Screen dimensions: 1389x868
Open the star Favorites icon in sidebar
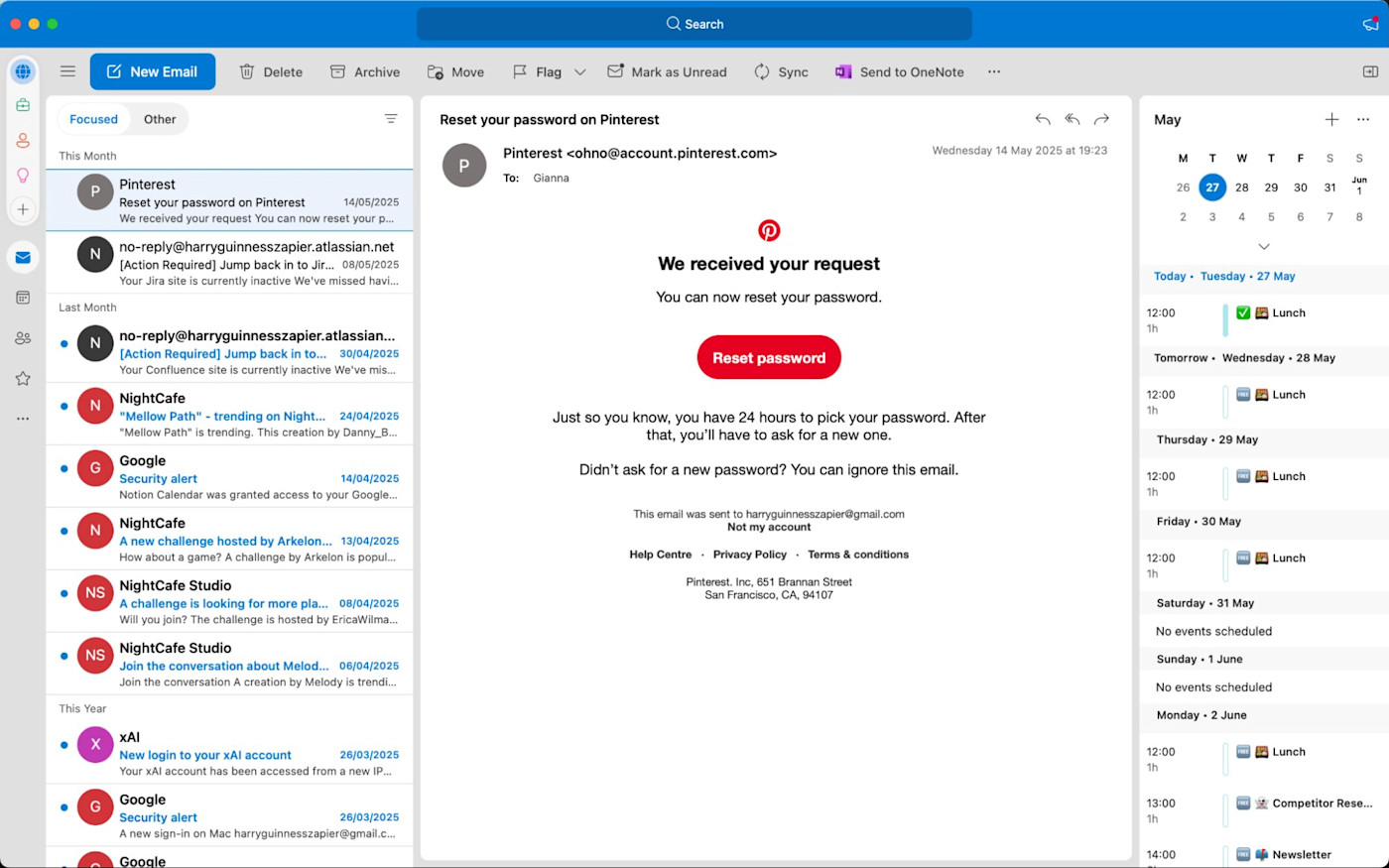(23, 378)
